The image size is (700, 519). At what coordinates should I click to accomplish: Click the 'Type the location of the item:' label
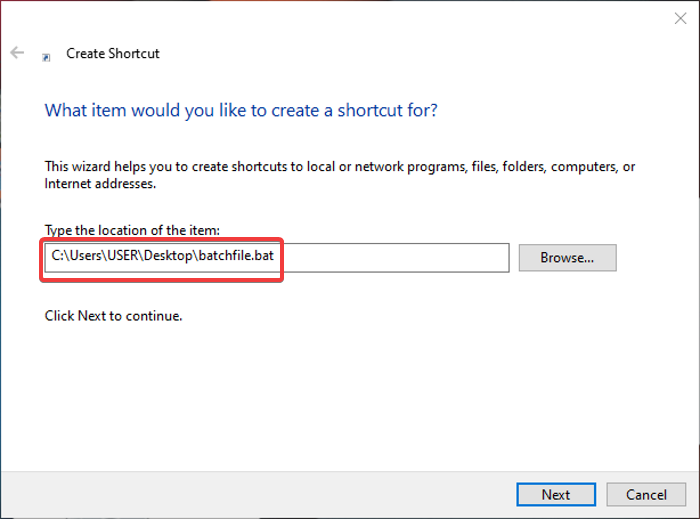pyautogui.click(x=132, y=230)
